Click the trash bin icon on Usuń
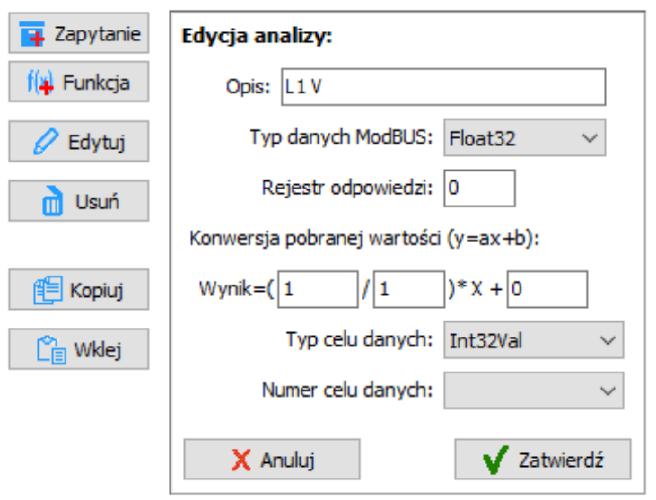This screenshot has width=656, height=500. (52, 201)
